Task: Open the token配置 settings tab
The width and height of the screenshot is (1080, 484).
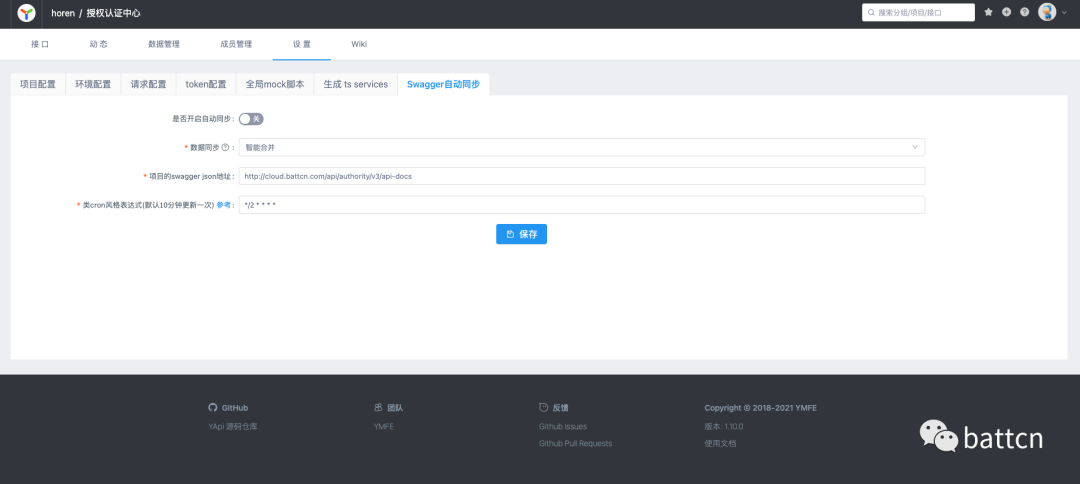Action: (x=206, y=85)
